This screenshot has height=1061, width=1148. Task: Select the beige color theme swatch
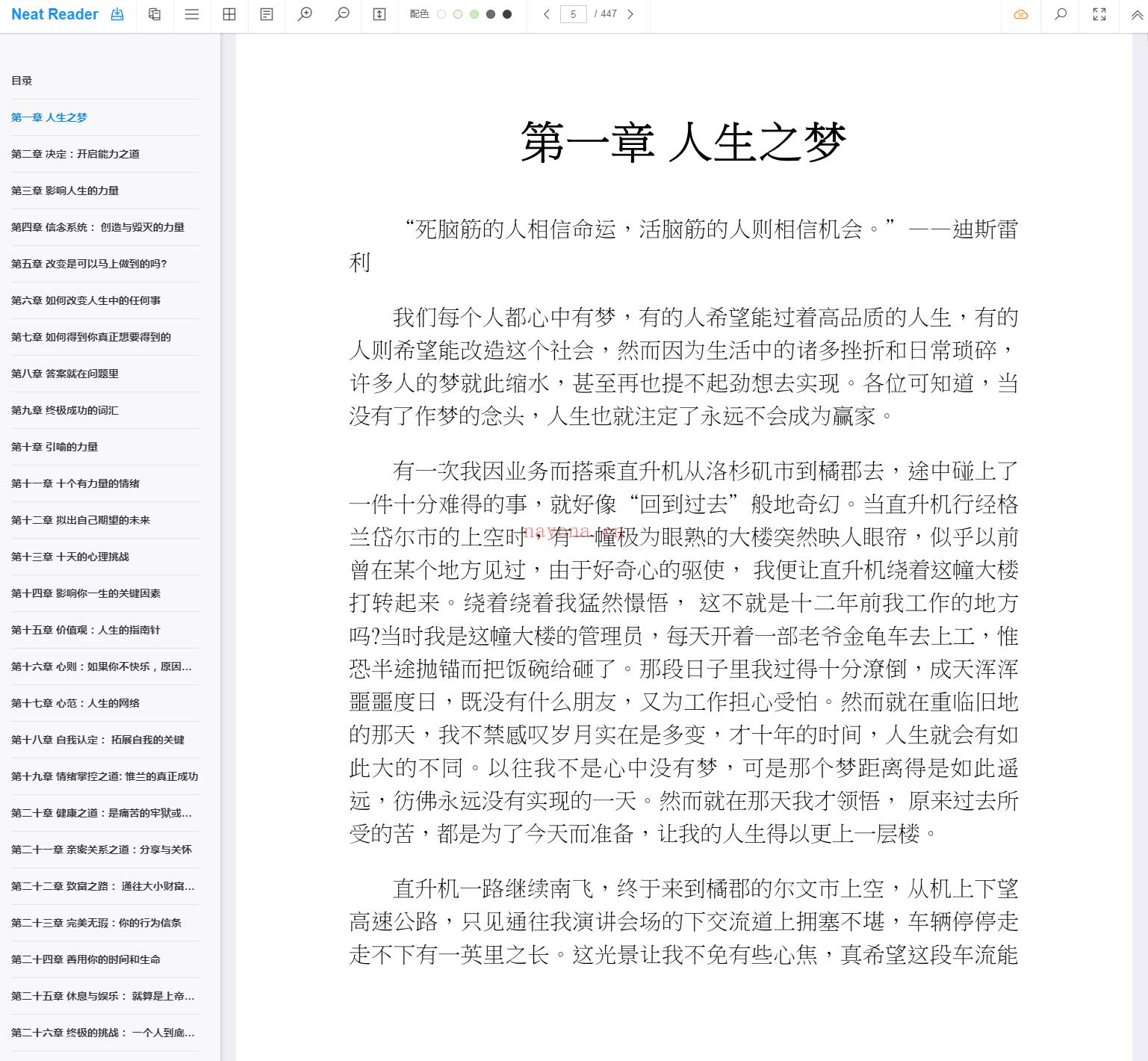pyautogui.click(x=458, y=14)
